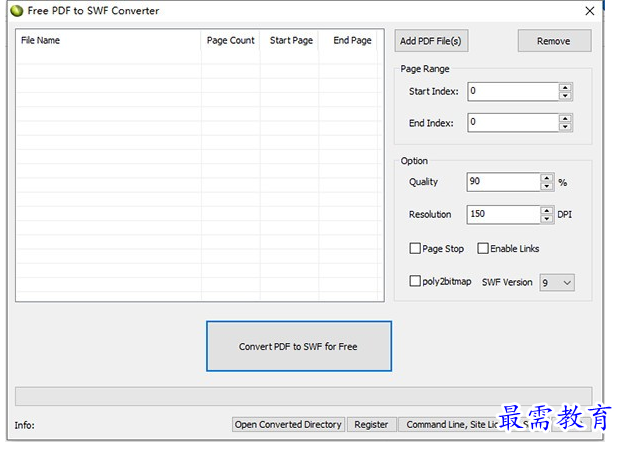Raise Quality with the up spinner arrow

click(x=547, y=178)
